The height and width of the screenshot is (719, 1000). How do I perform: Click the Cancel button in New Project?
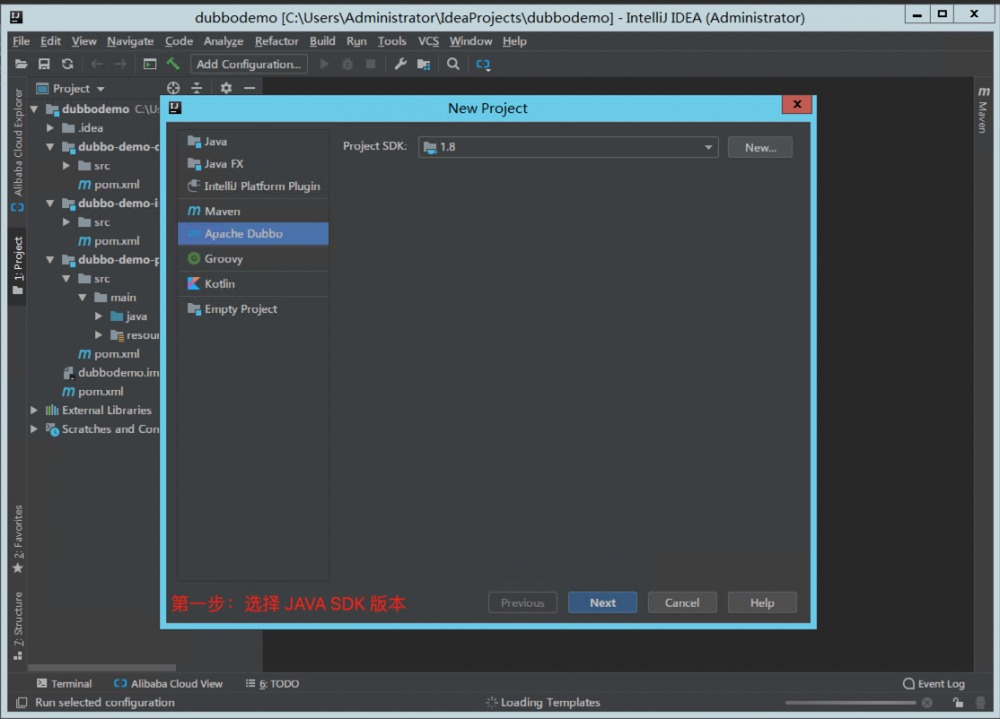(x=682, y=602)
